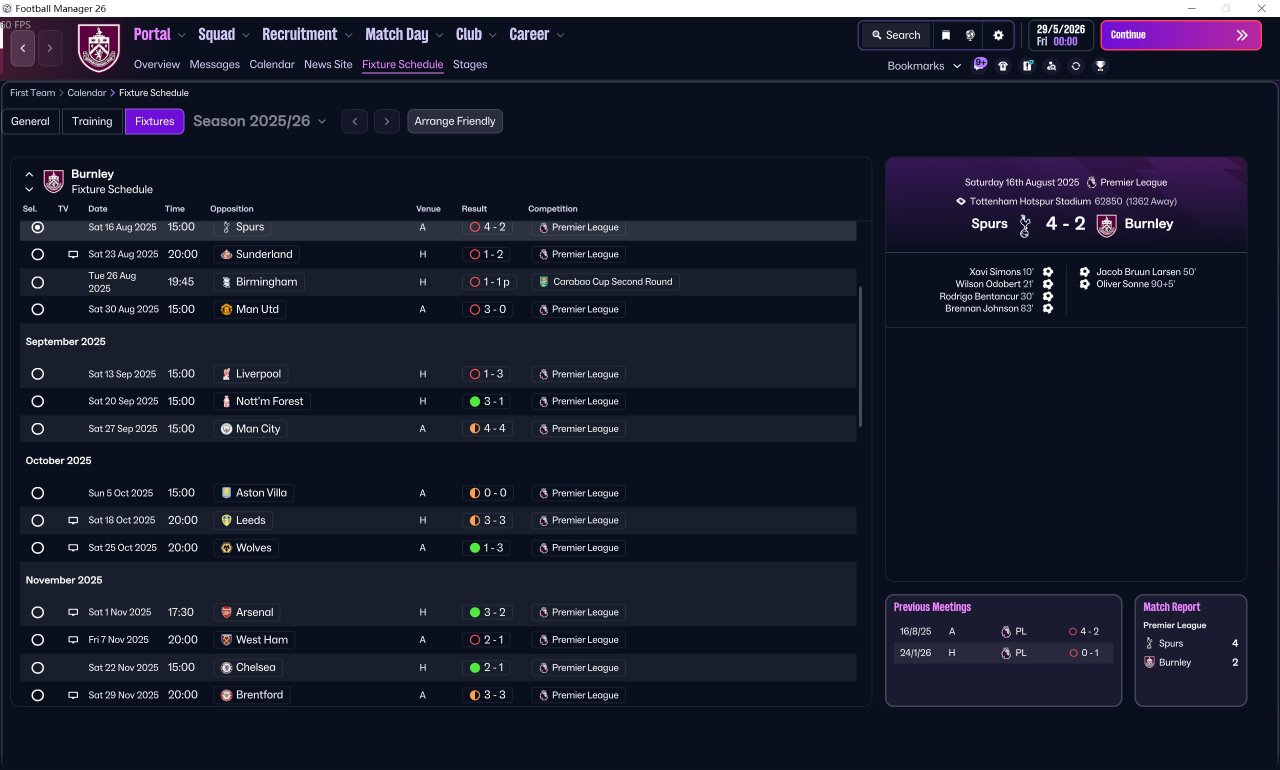Viewport: 1280px width, 770px height.
Task: Click the TV icon on the Brentford row
Action: (x=73, y=695)
